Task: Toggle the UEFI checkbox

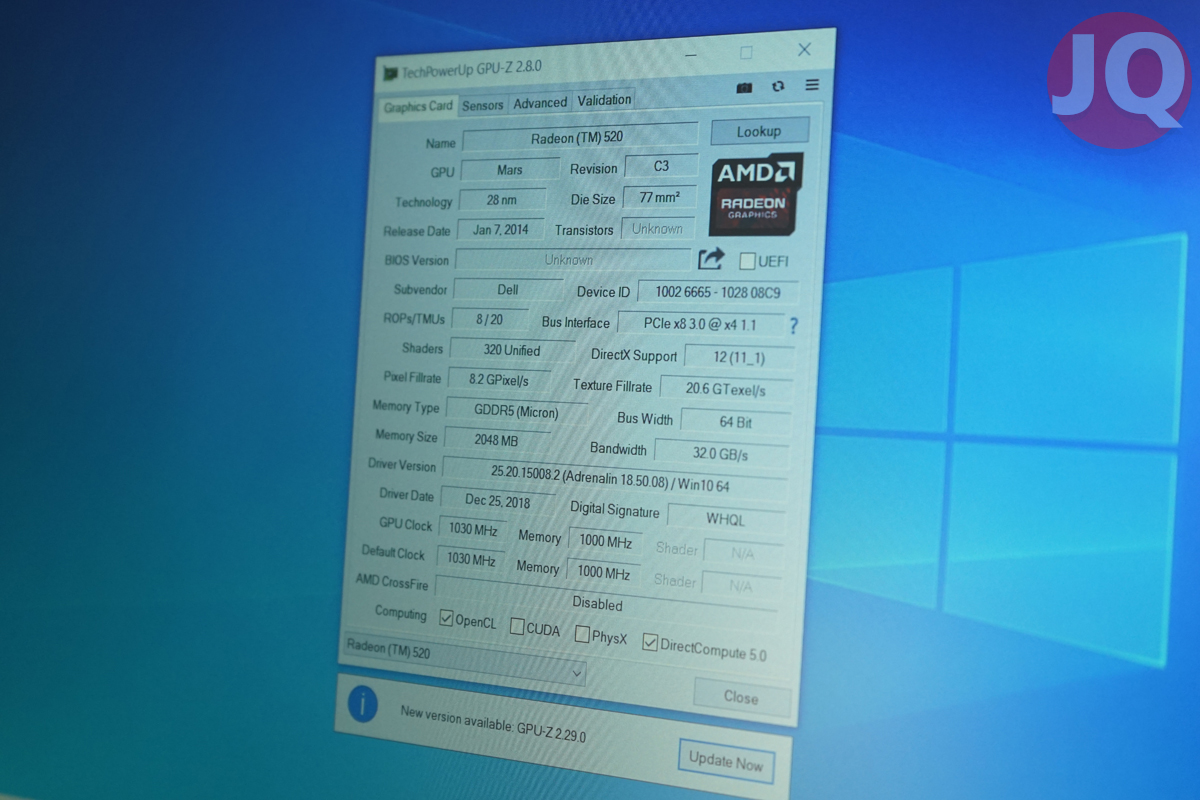Action: click(747, 261)
